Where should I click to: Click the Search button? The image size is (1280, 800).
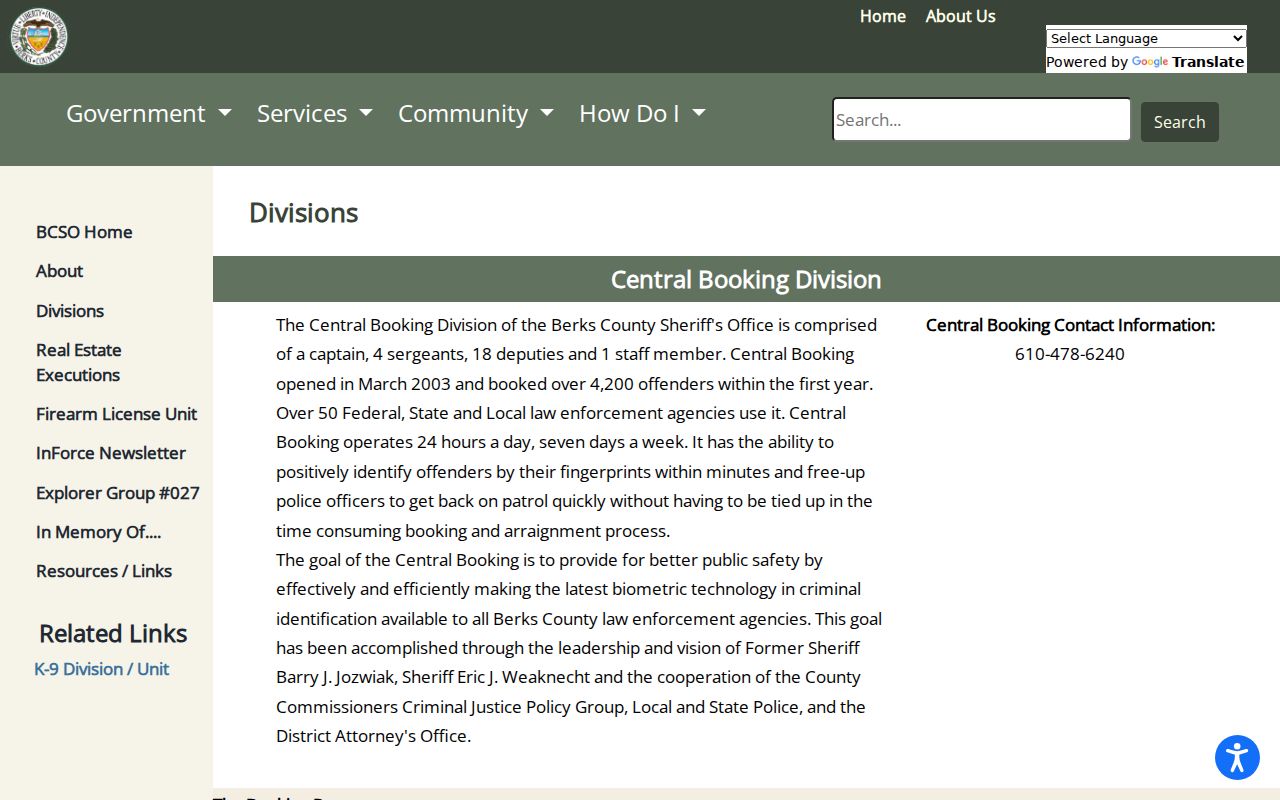coord(1180,122)
